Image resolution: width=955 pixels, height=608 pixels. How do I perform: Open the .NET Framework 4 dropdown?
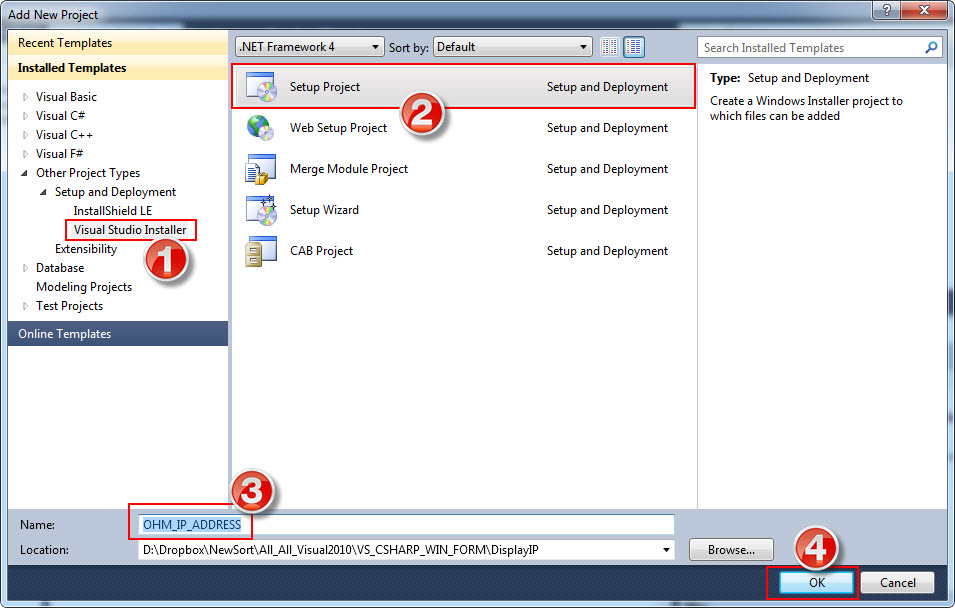point(310,47)
